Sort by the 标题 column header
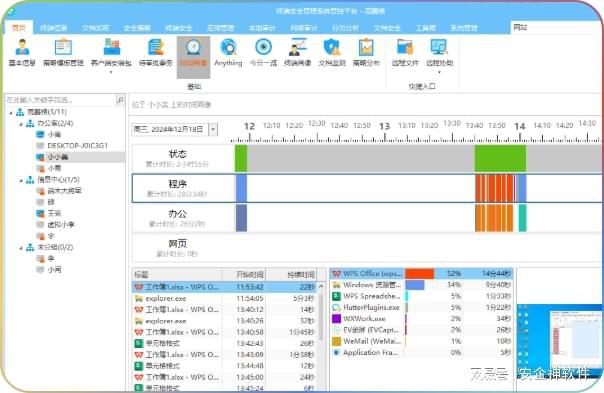Screen dimensions: 604x393 pos(177,275)
